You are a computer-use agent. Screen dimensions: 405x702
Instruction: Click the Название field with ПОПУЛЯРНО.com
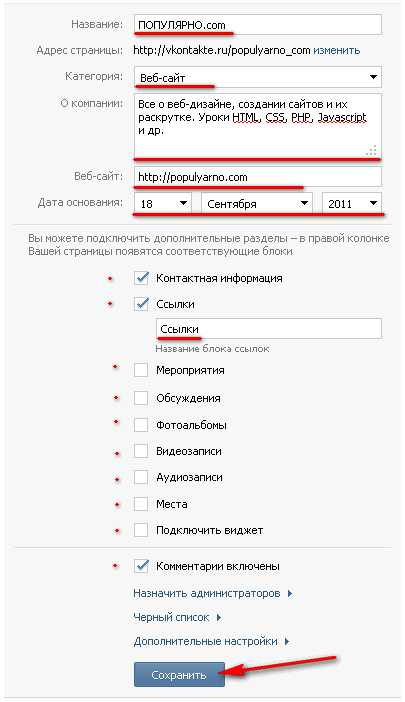(x=258, y=25)
